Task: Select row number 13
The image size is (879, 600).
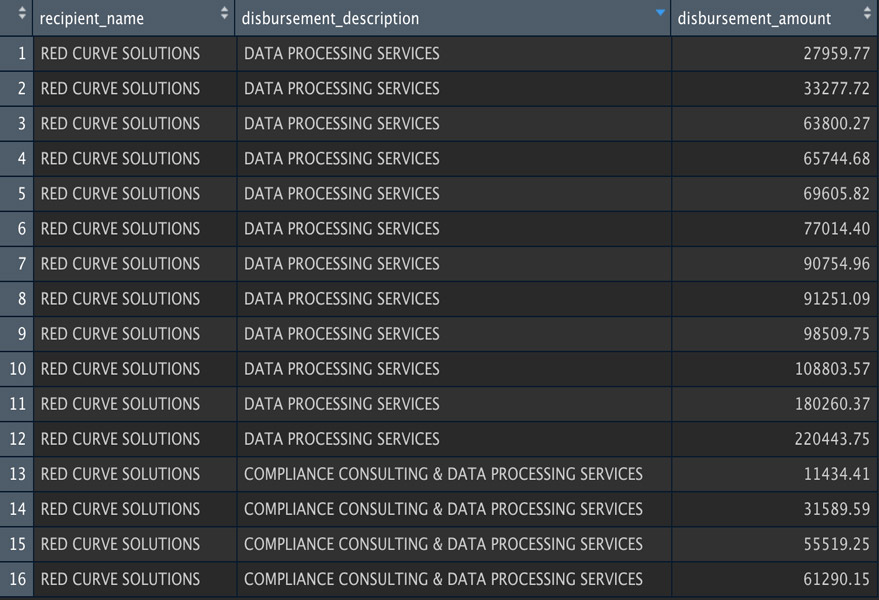Action: pos(17,474)
